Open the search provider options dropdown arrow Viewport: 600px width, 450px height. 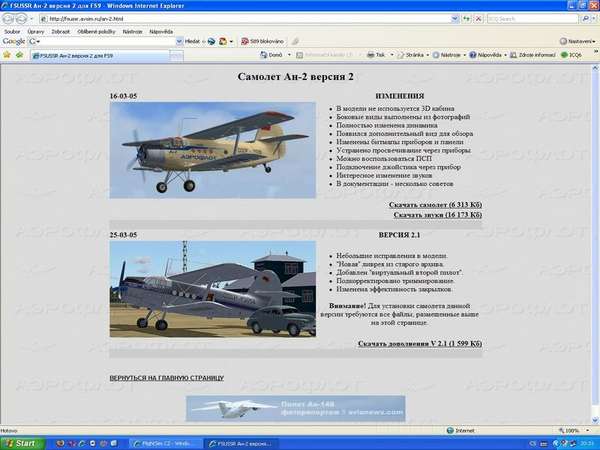pyautogui.click(x=594, y=18)
